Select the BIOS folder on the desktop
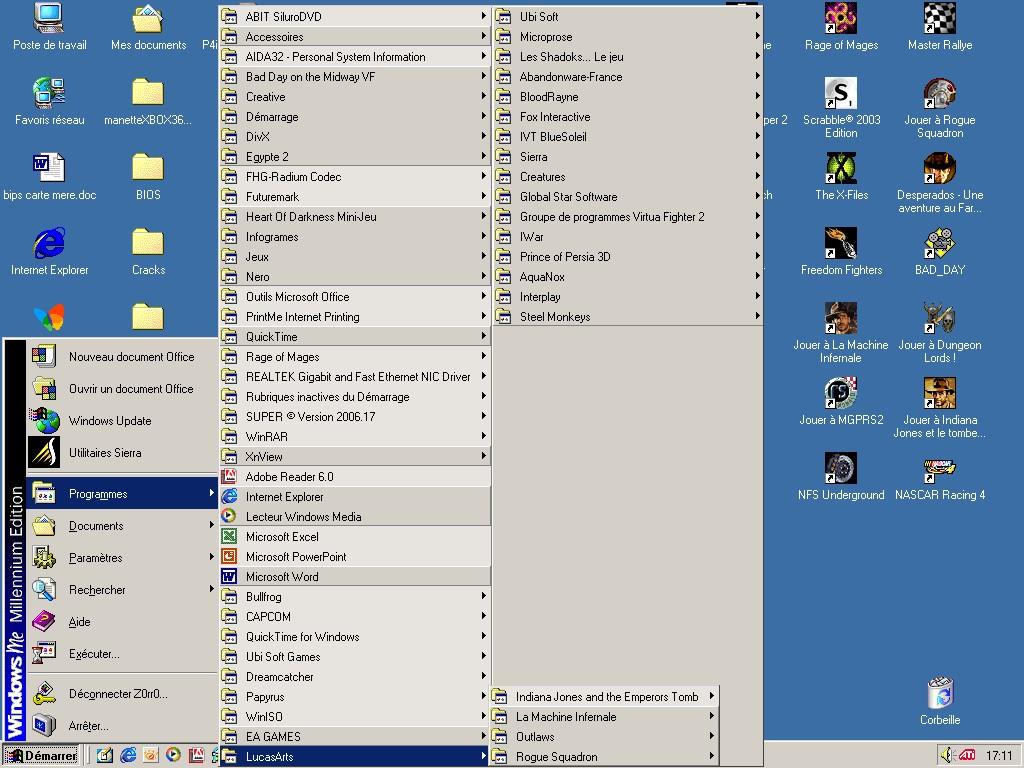 [x=148, y=177]
